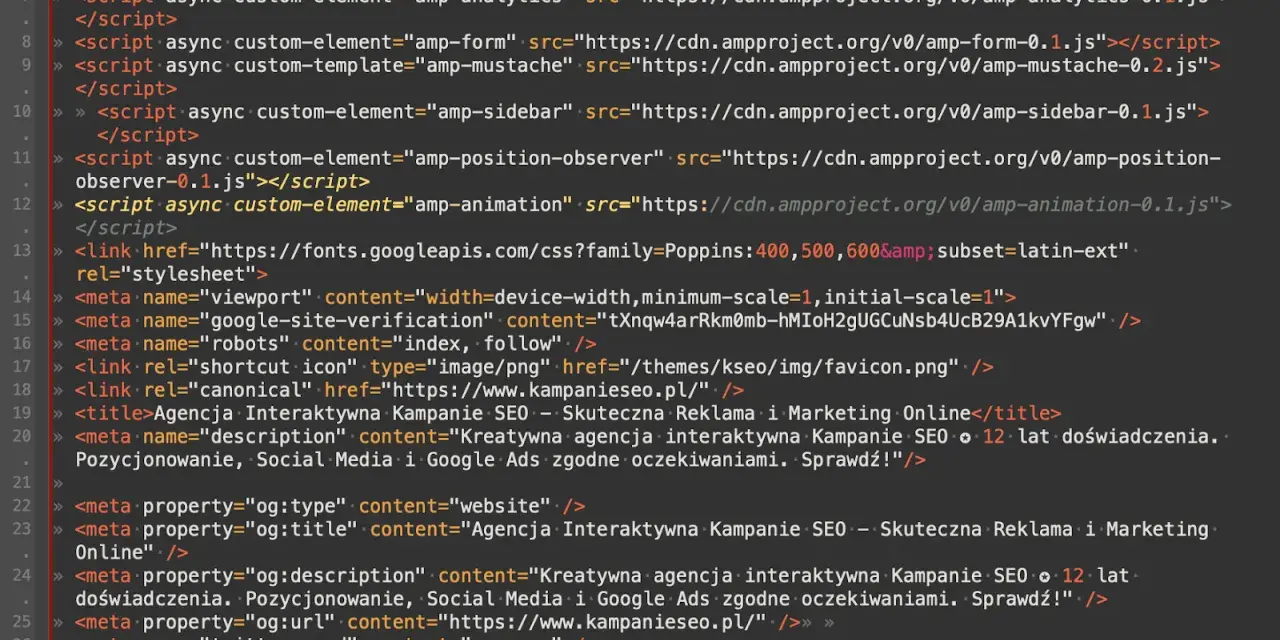1280x640 pixels.
Task: Click line number 20 in the gutter
Action: click(21, 436)
